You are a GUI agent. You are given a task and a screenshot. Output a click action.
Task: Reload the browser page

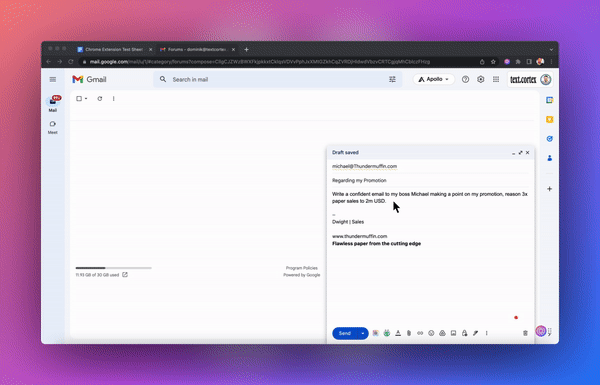point(71,62)
